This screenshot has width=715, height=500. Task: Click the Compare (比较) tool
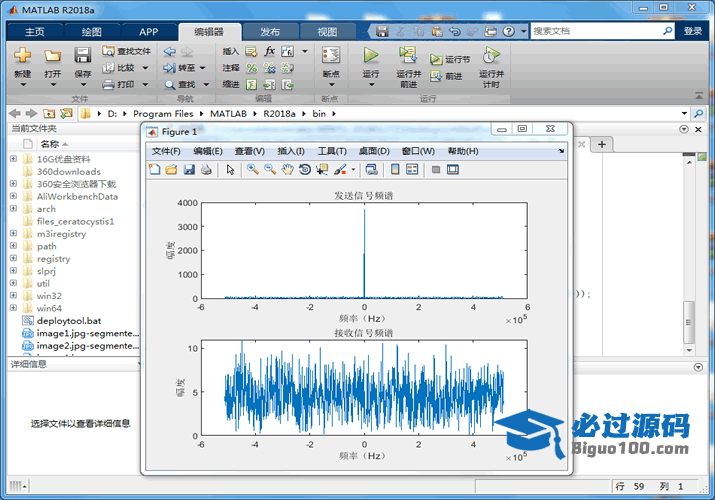[x=119, y=68]
